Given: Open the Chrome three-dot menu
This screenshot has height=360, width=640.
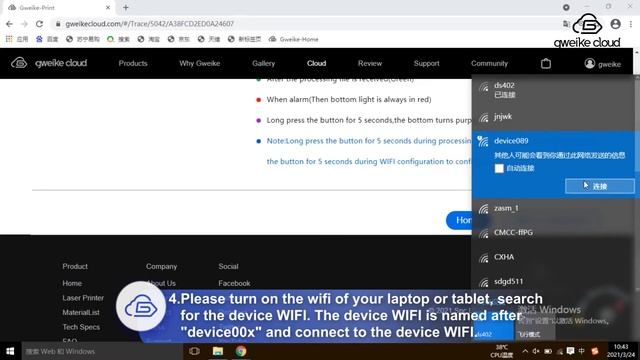Looking at the screenshot, I should pyautogui.click(x=631, y=24).
